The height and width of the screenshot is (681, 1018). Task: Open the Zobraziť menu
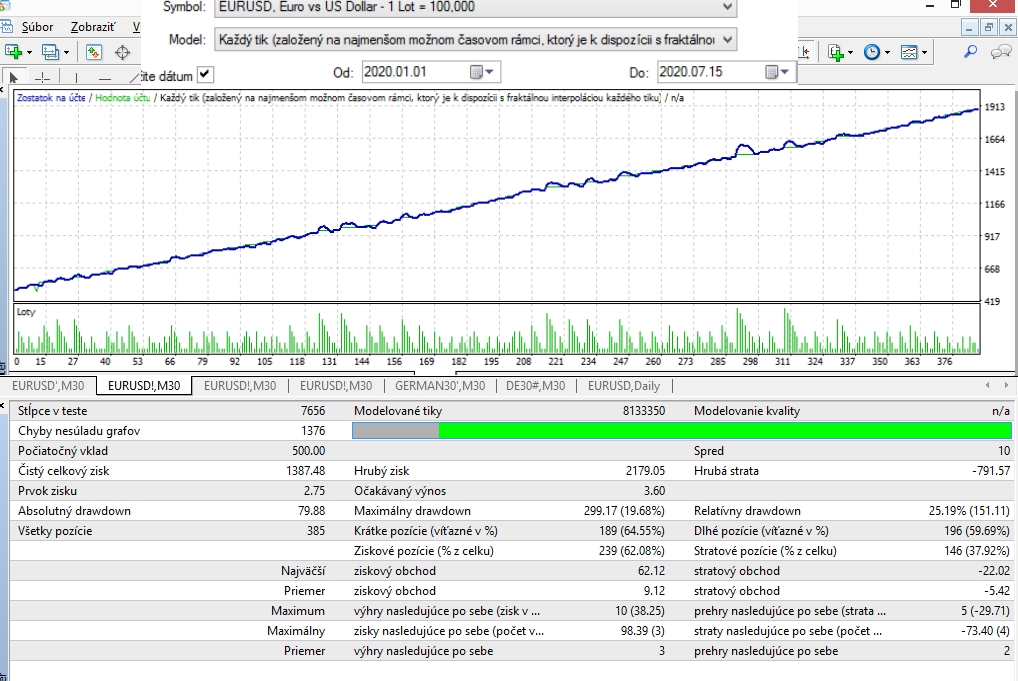coord(93,27)
